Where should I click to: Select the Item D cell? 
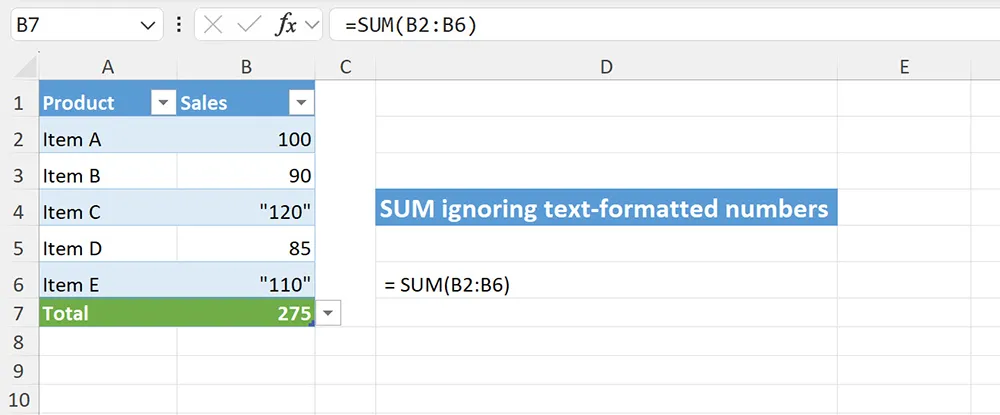tap(108, 248)
